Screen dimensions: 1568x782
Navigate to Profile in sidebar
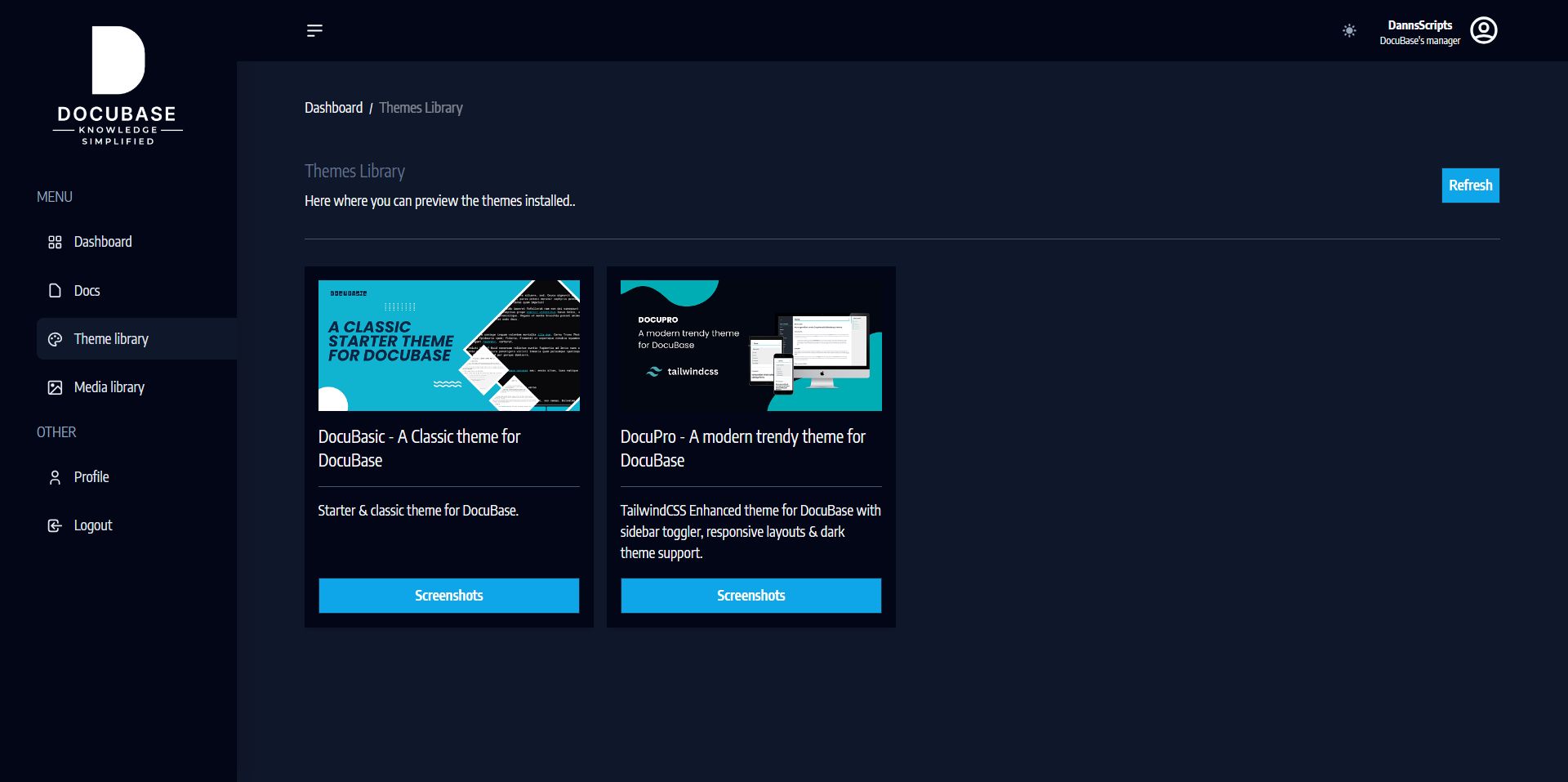coord(136,477)
